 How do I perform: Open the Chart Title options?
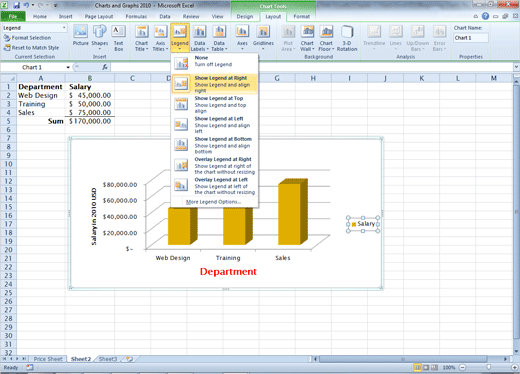coord(142,38)
